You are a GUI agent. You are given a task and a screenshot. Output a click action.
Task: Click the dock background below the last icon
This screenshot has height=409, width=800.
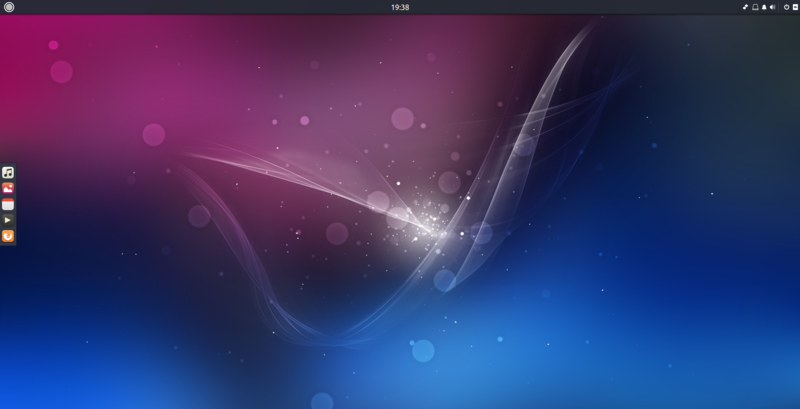coord(8,245)
